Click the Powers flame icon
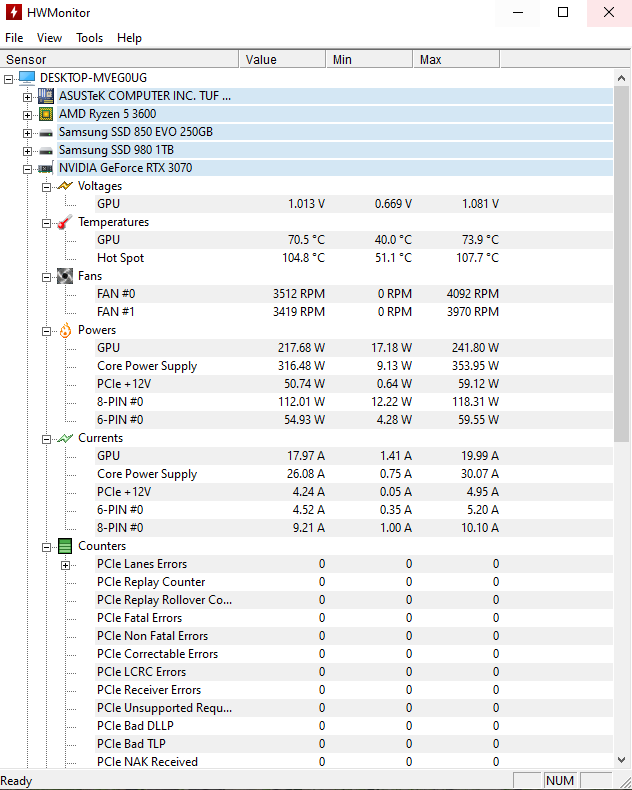Image resolution: width=632 pixels, height=790 pixels. (65, 330)
